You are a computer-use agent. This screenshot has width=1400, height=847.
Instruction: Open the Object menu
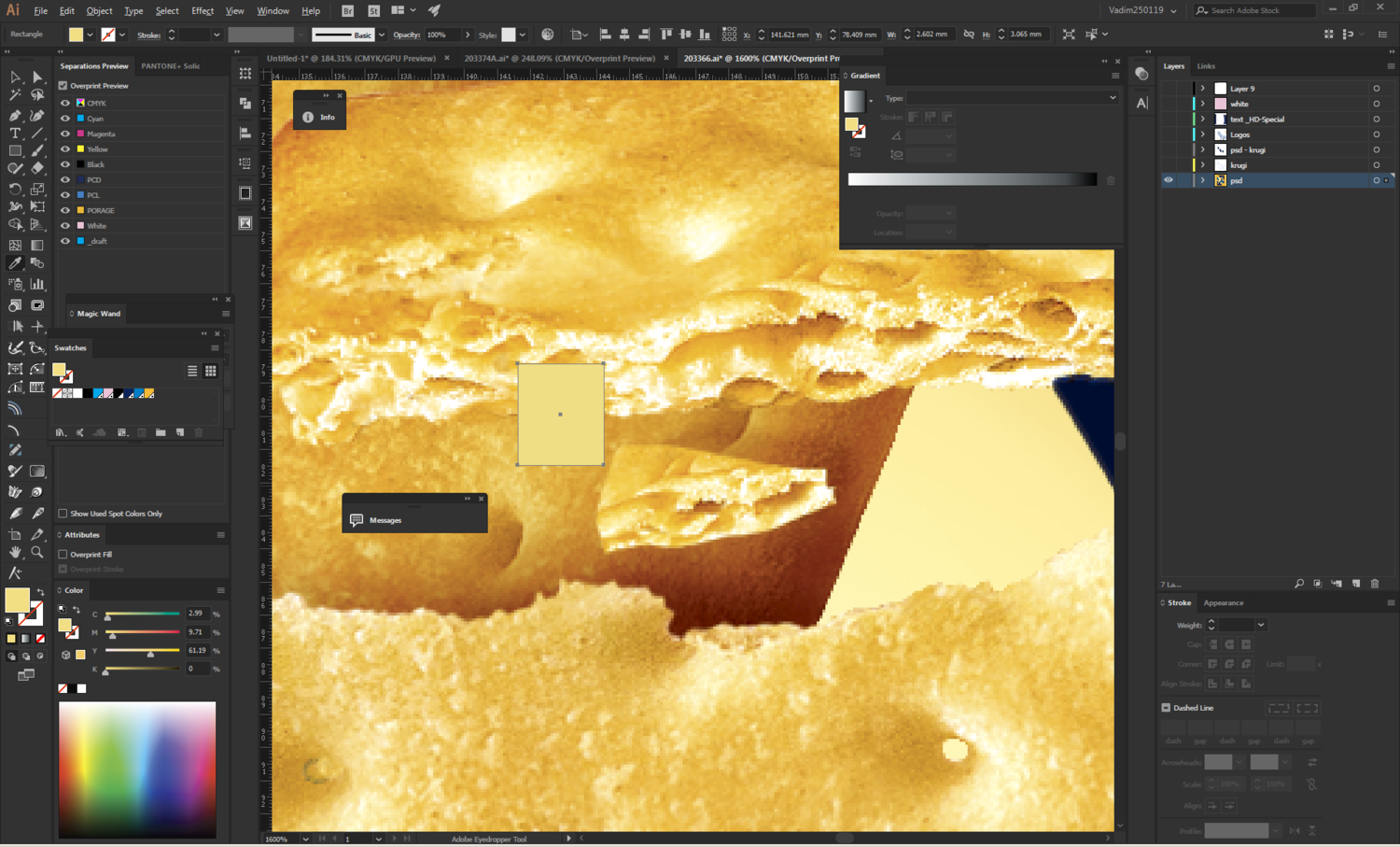pos(99,11)
